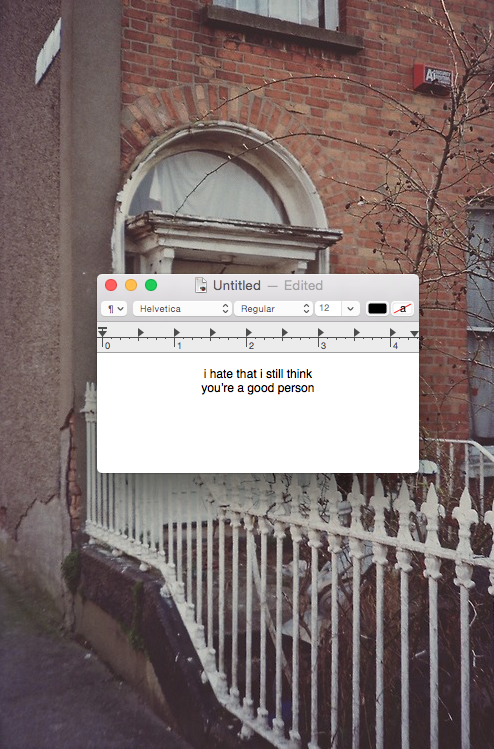Minimize the window with yellow button
The image size is (494, 749).
[x=131, y=285]
